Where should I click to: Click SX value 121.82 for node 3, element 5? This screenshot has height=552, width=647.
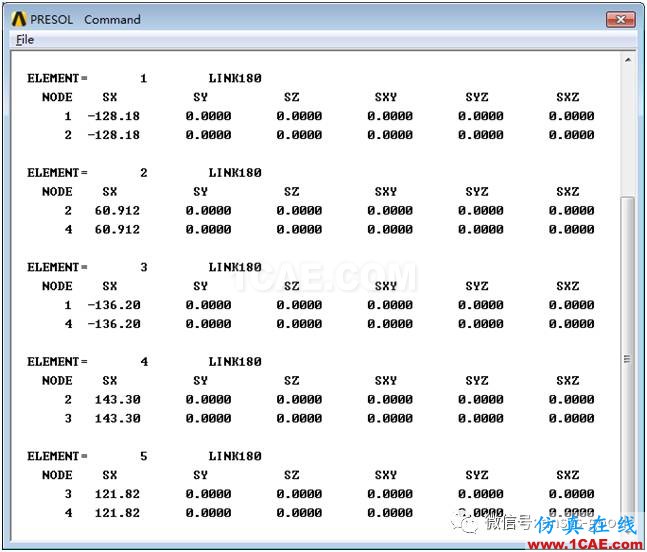click(x=118, y=494)
